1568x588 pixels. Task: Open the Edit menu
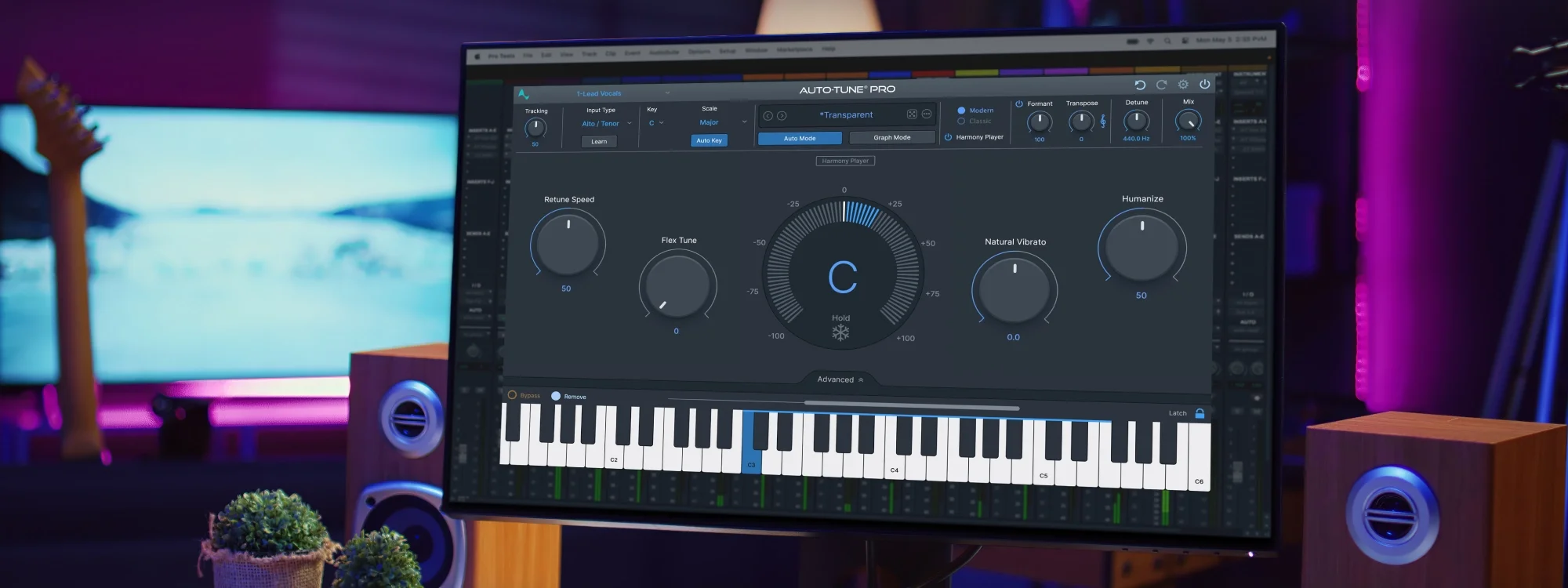[x=546, y=55]
